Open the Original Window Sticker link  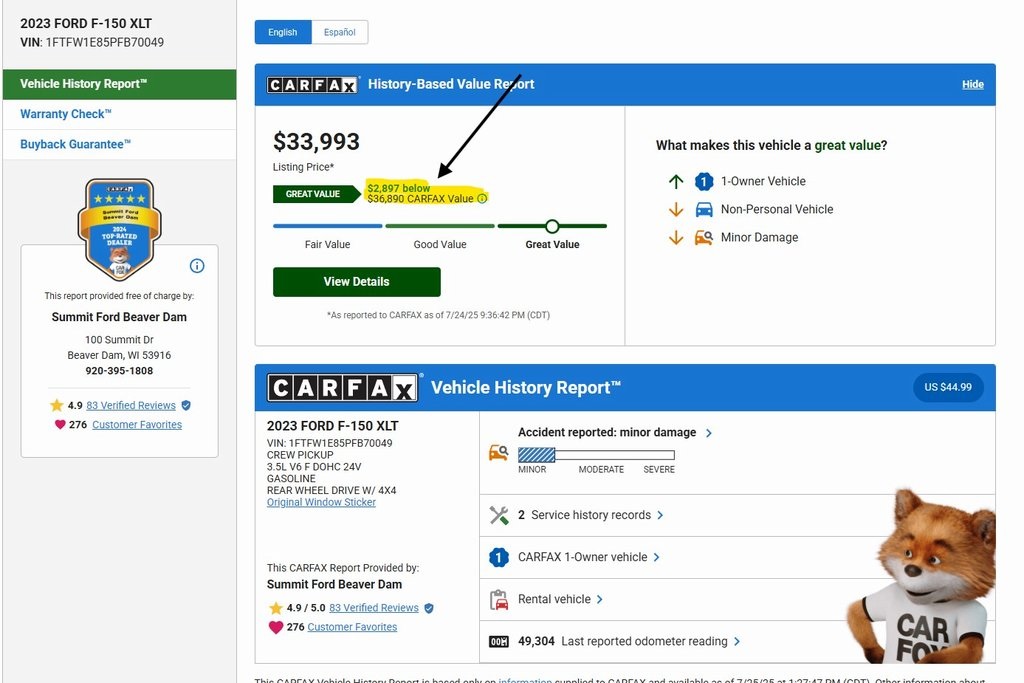click(x=321, y=502)
